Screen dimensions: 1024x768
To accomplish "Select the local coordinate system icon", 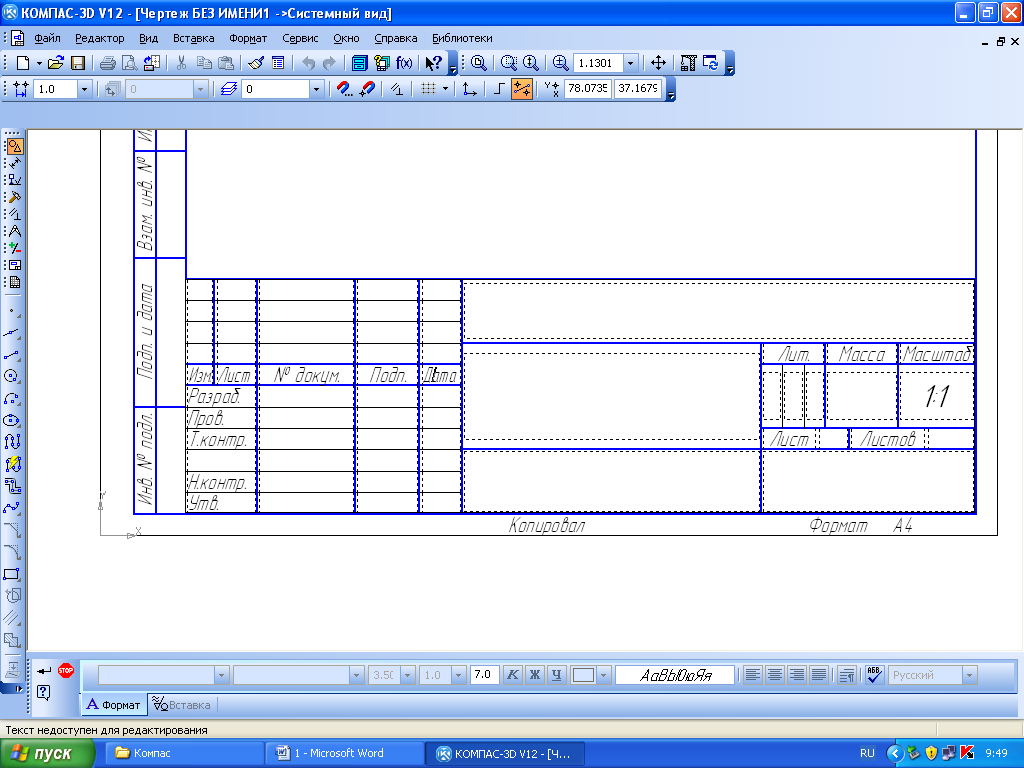I will coord(469,89).
